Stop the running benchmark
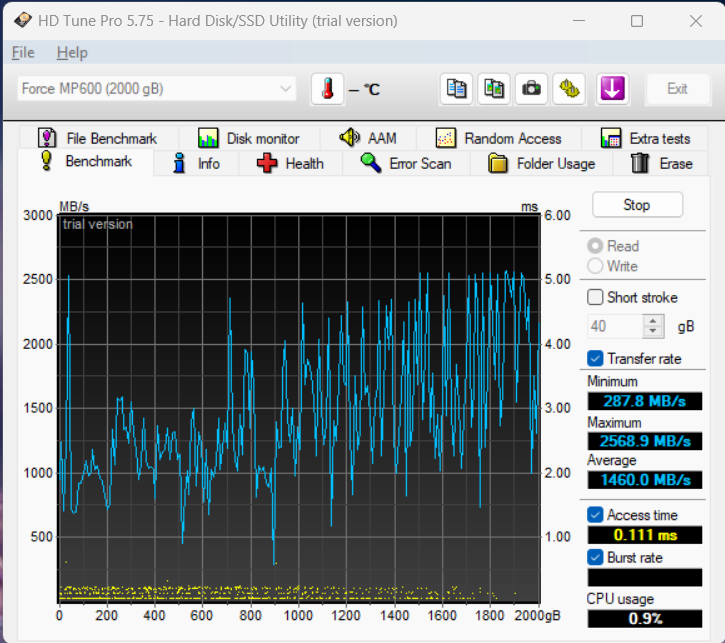725x643 pixels. pyautogui.click(x=637, y=205)
